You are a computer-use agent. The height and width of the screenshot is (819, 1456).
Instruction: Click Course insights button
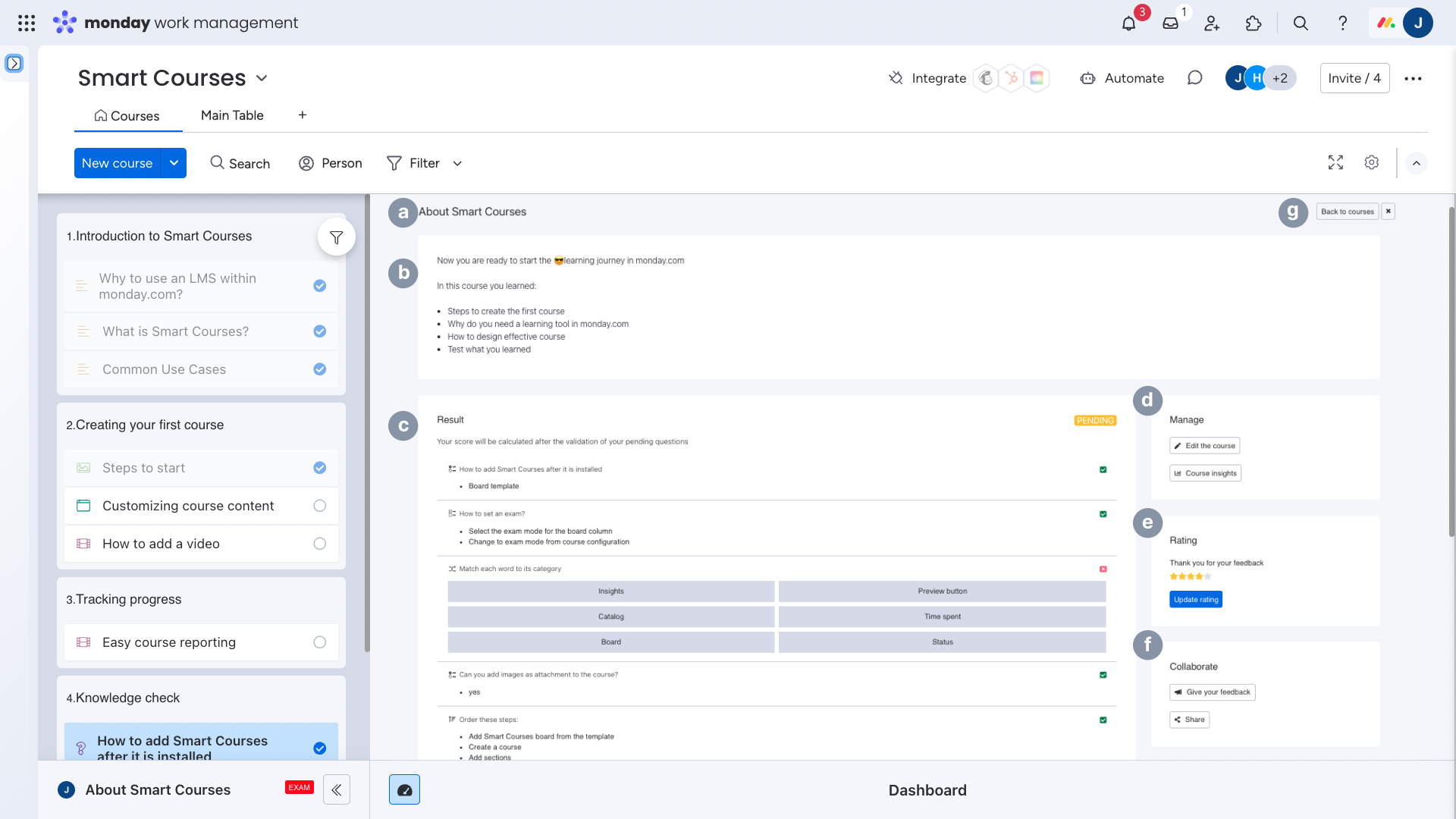click(x=1205, y=473)
